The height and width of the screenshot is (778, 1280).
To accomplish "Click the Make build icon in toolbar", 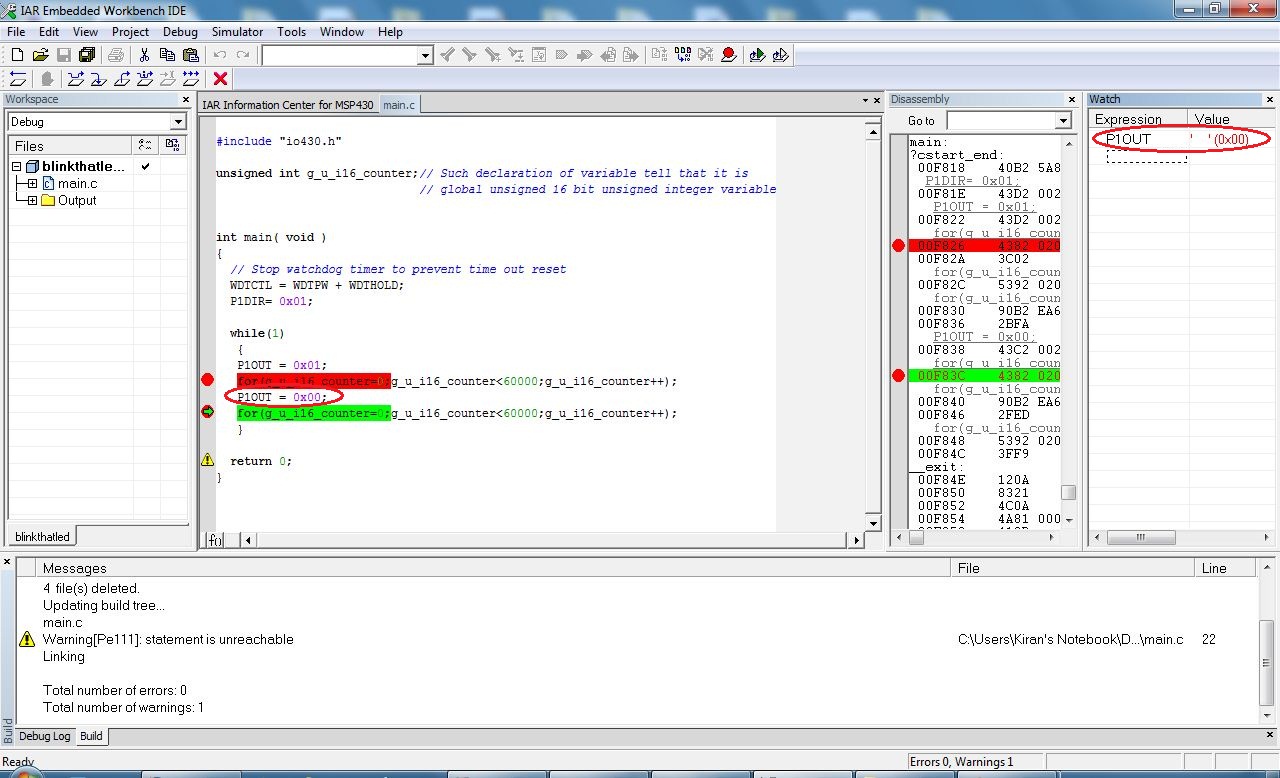I will pyautogui.click(x=683, y=55).
